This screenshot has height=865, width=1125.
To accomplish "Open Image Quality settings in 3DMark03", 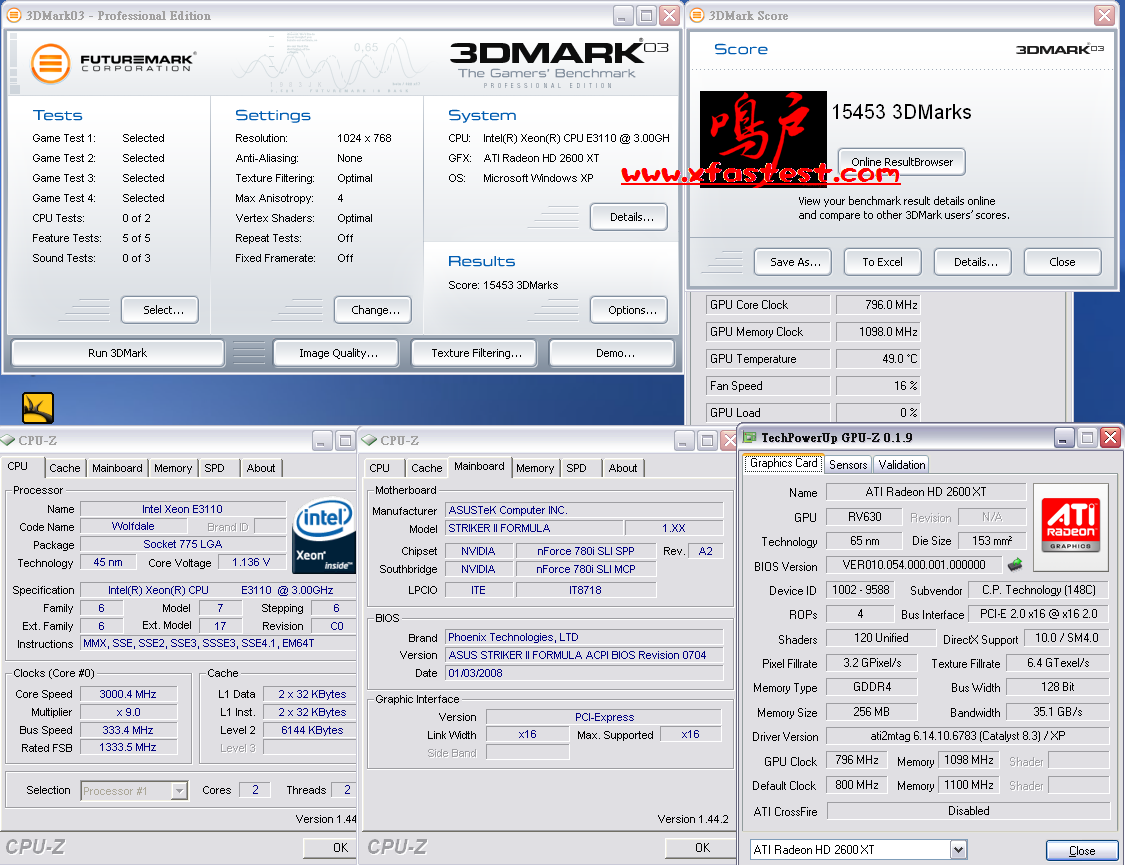I will (x=338, y=353).
